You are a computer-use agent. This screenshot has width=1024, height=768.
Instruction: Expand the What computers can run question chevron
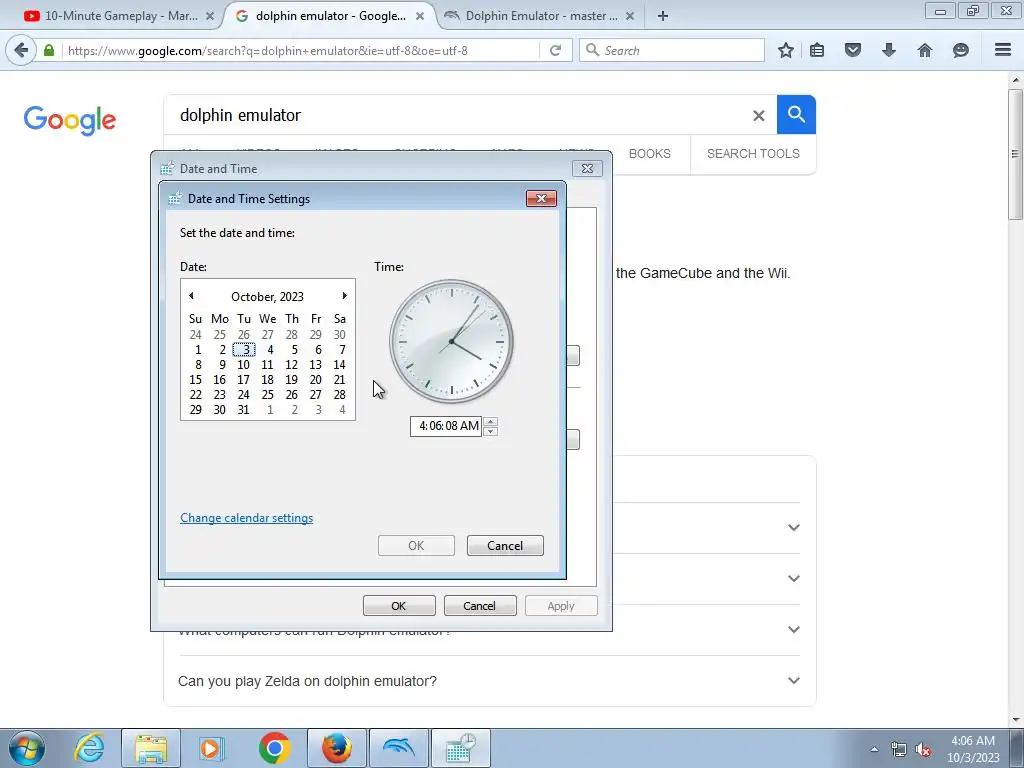coord(793,630)
